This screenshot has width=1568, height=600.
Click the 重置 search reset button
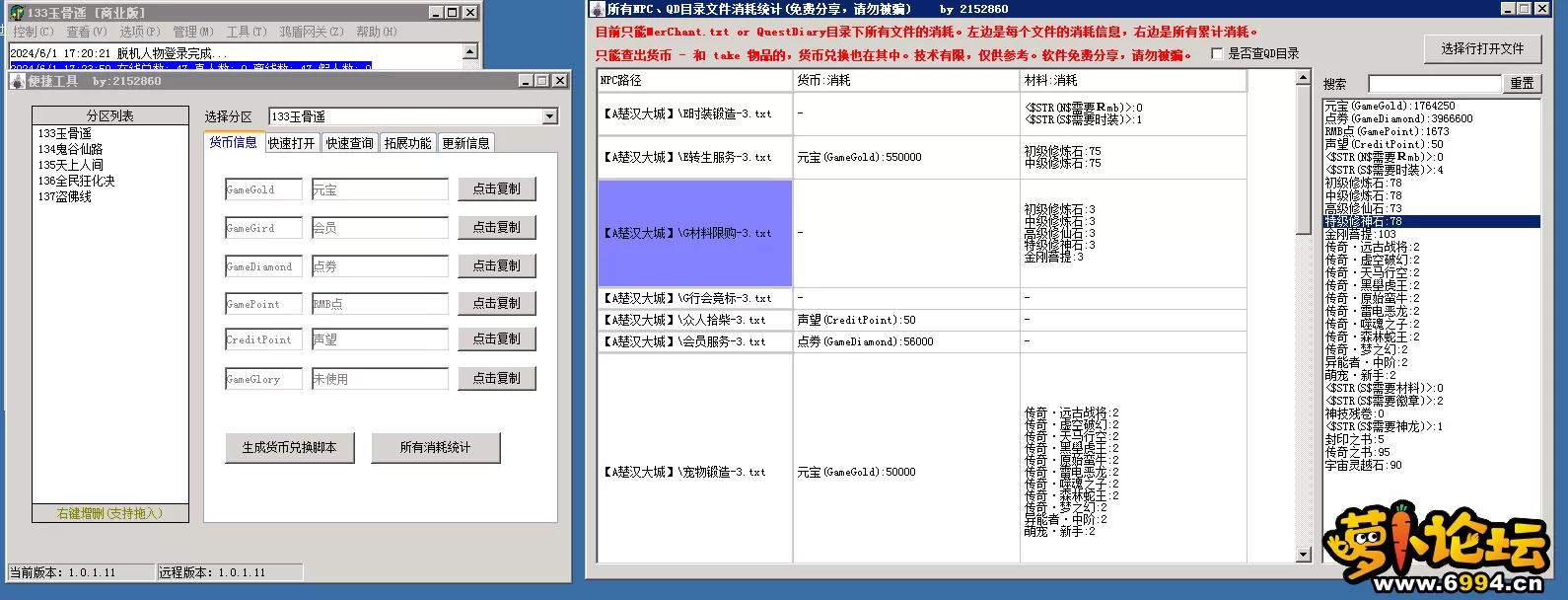coord(1522,84)
